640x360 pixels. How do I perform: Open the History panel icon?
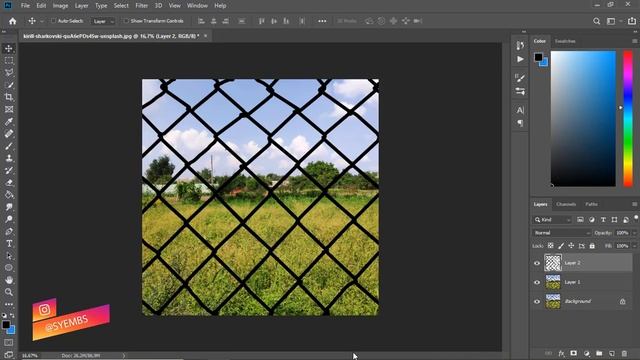click(x=520, y=46)
